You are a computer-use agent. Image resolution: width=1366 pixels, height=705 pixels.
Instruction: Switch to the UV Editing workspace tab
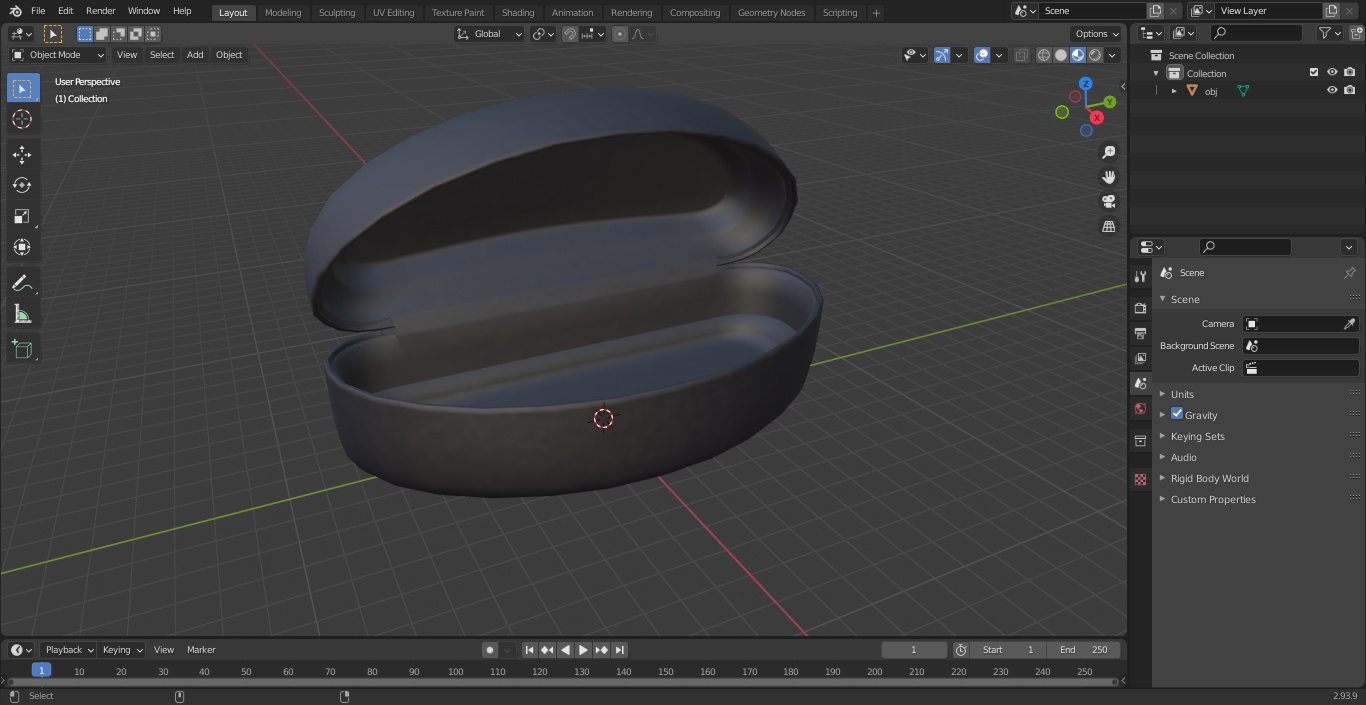click(x=393, y=12)
